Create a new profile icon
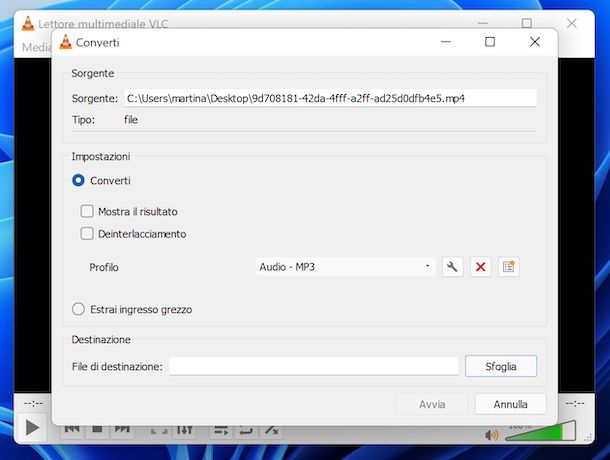The width and height of the screenshot is (610, 460). click(508, 267)
